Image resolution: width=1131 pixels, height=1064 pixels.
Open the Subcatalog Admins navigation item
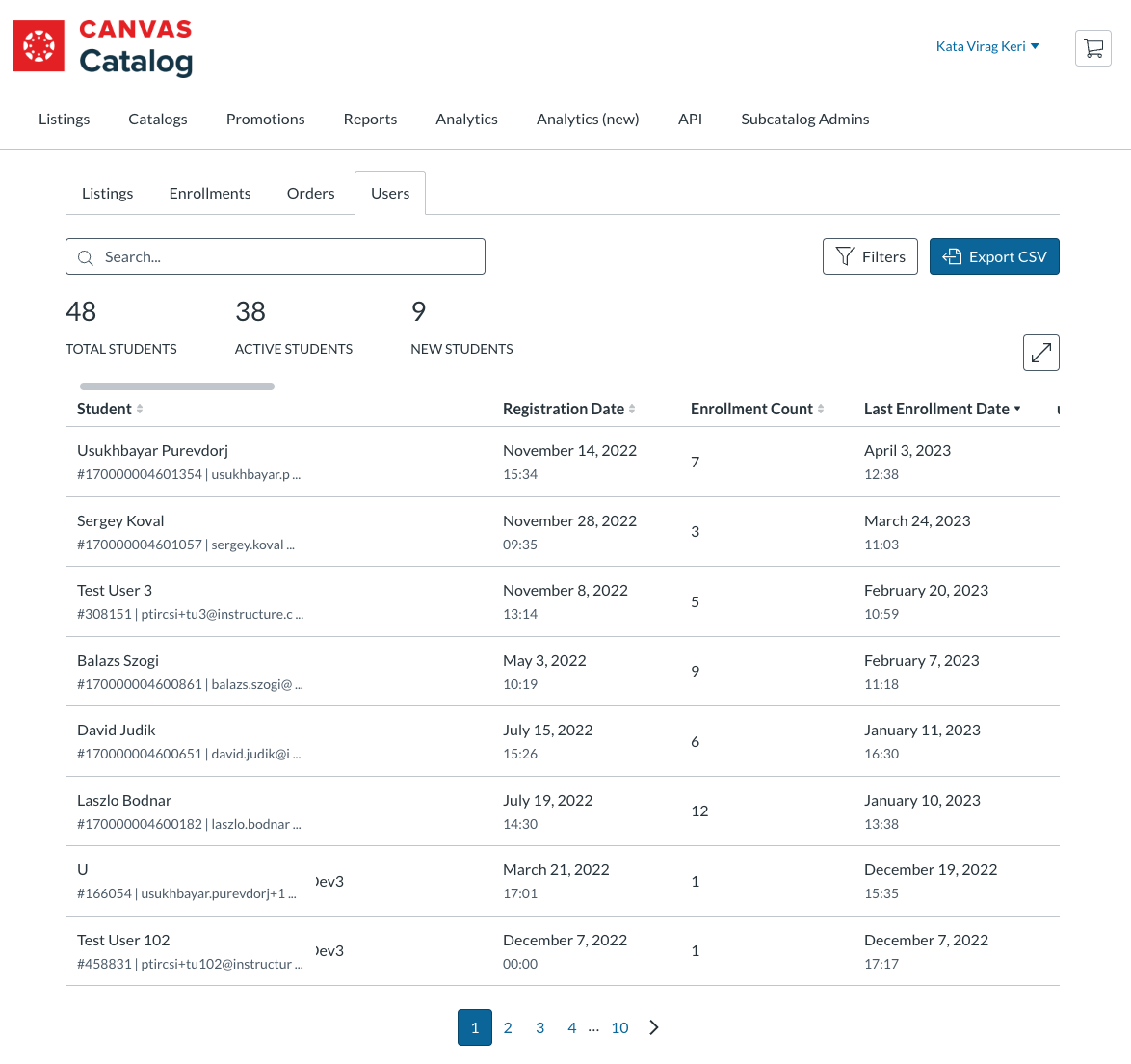(805, 119)
